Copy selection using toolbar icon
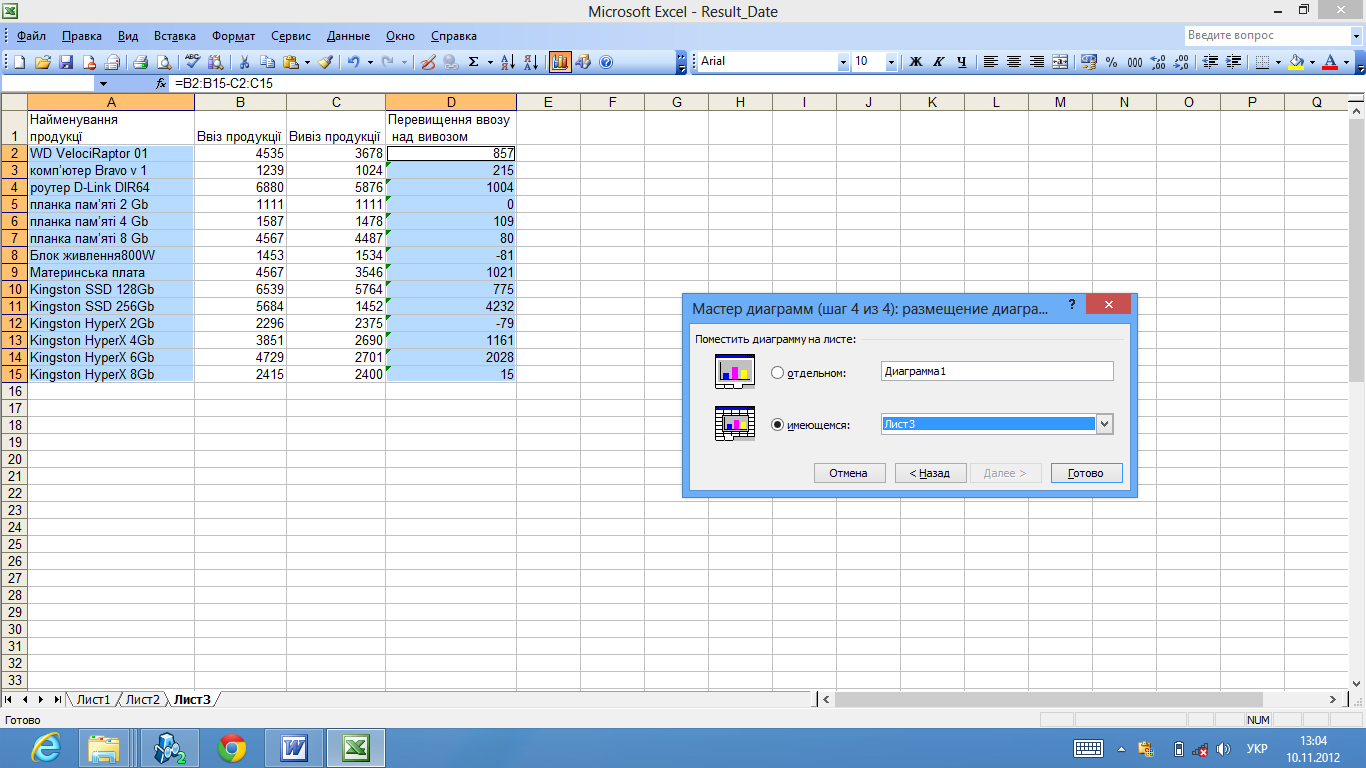 [x=267, y=62]
